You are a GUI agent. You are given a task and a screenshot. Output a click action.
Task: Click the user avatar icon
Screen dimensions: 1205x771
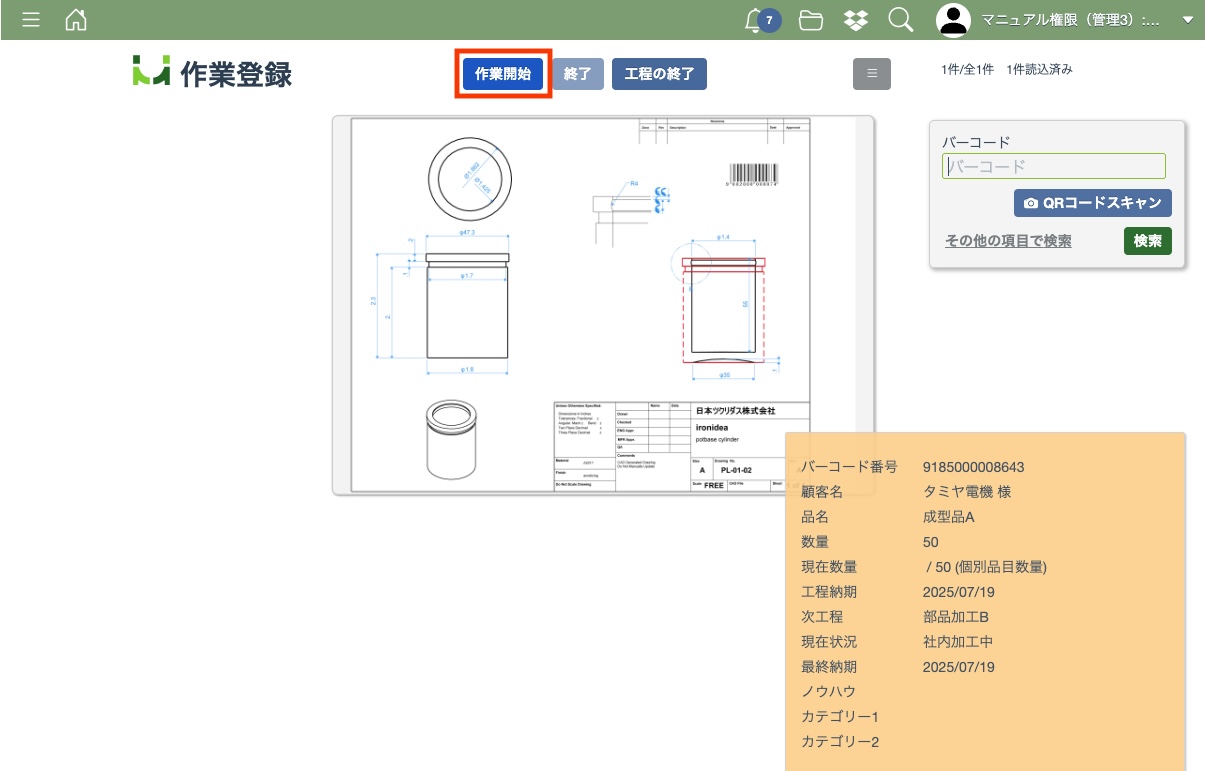point(953,20)
